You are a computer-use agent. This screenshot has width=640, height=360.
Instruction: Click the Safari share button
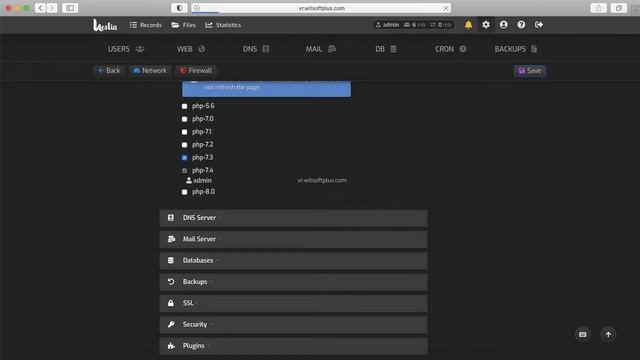(598, 8)
